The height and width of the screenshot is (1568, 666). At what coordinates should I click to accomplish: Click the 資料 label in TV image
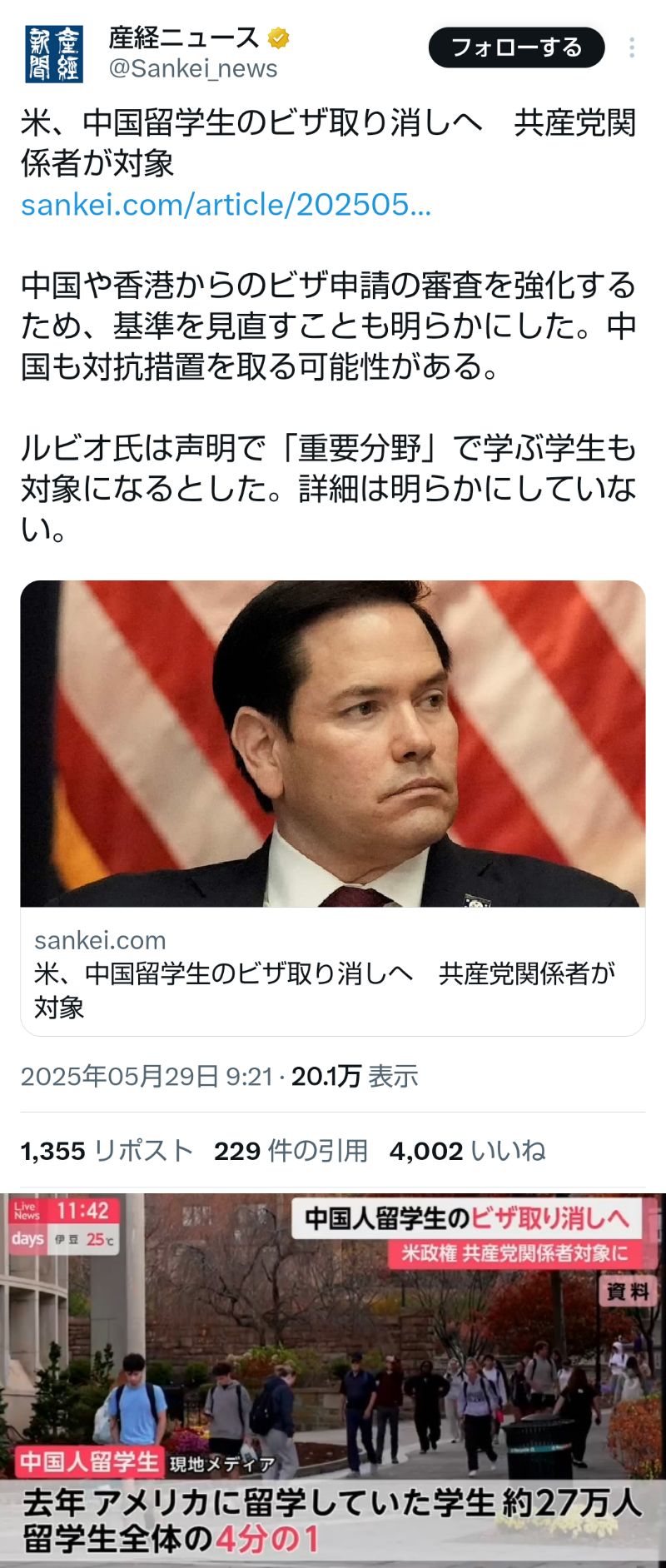point(628,1292)
